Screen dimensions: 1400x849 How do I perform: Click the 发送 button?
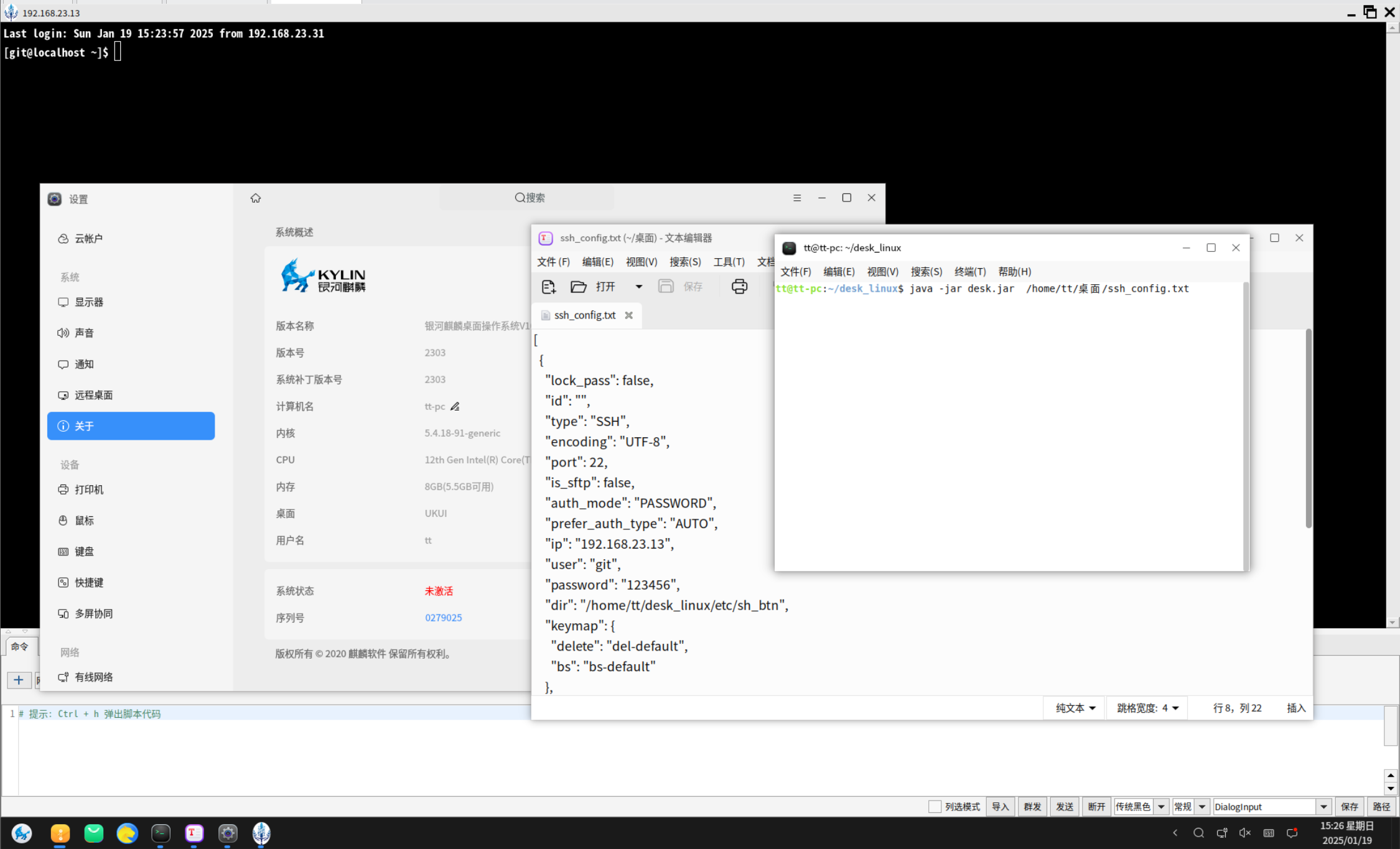pos(1065,807)
